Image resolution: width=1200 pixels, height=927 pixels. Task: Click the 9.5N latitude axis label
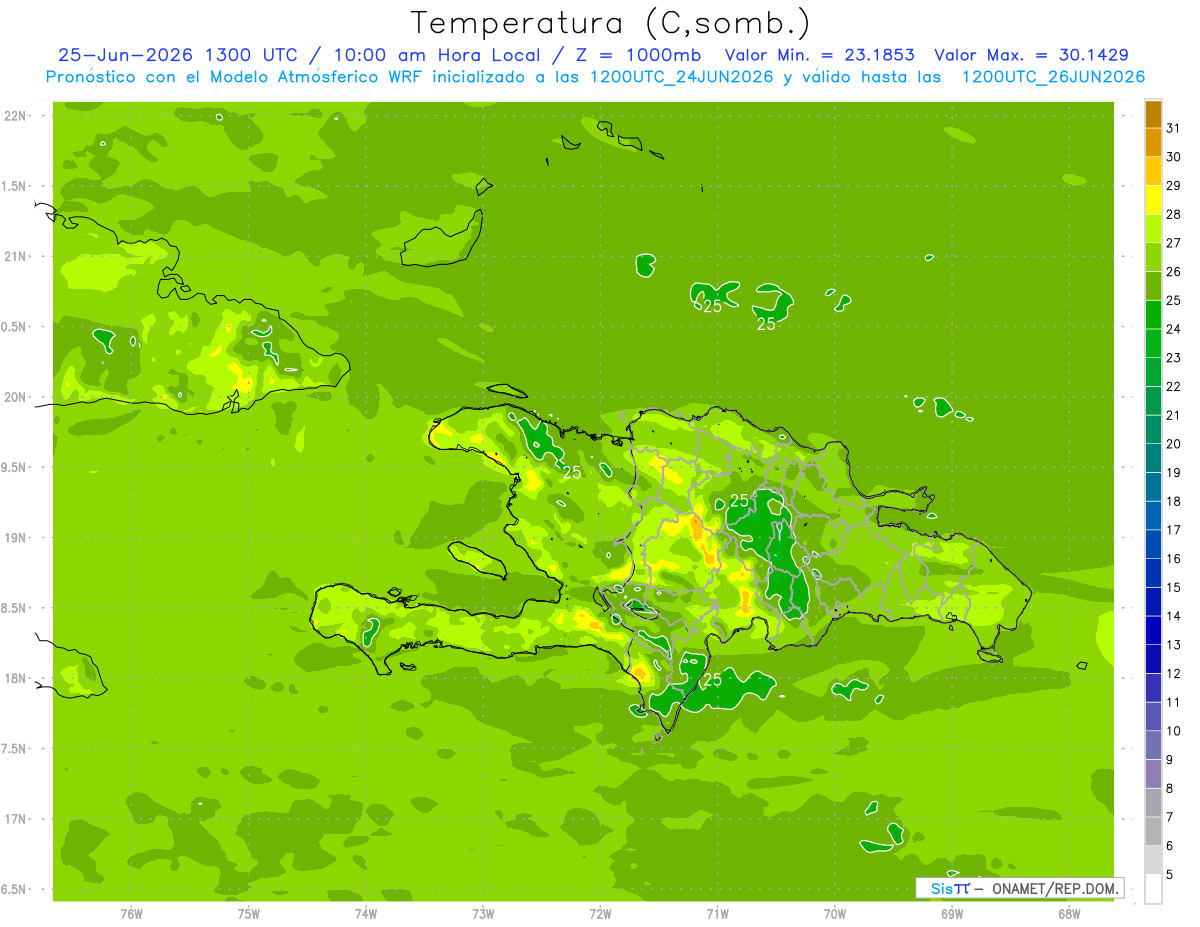(x=13, y=467)
